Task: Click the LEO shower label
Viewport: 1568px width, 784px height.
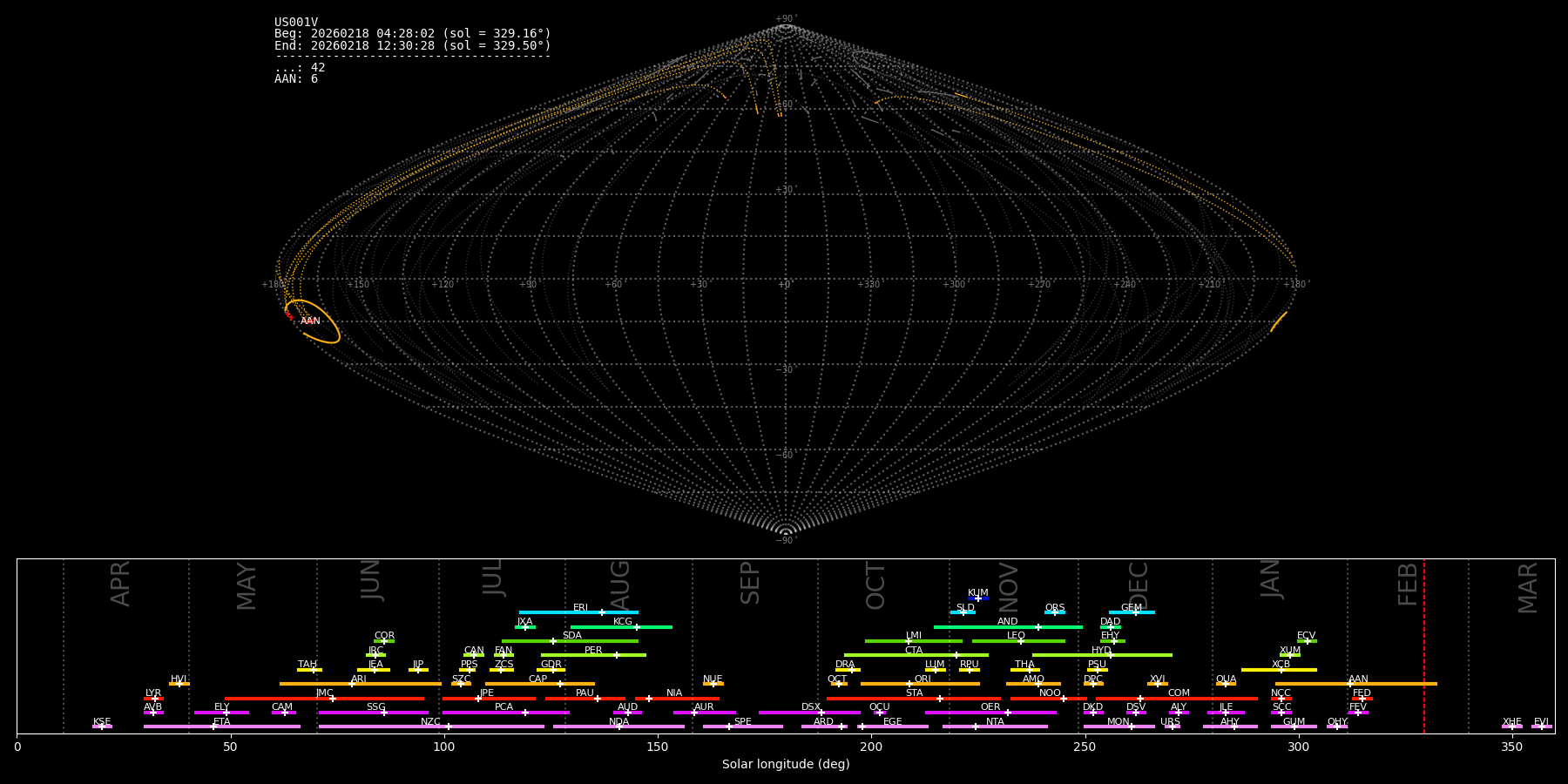Action: [x=1016, y=636]
